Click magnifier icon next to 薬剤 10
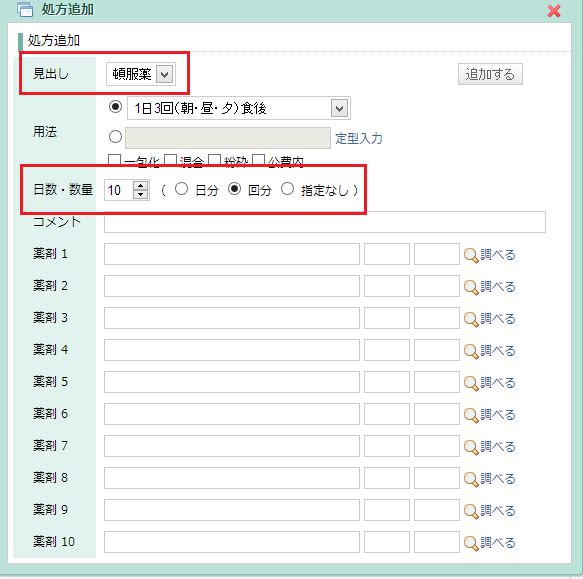This screenshot has height=579, width=583. pos(471,543)
